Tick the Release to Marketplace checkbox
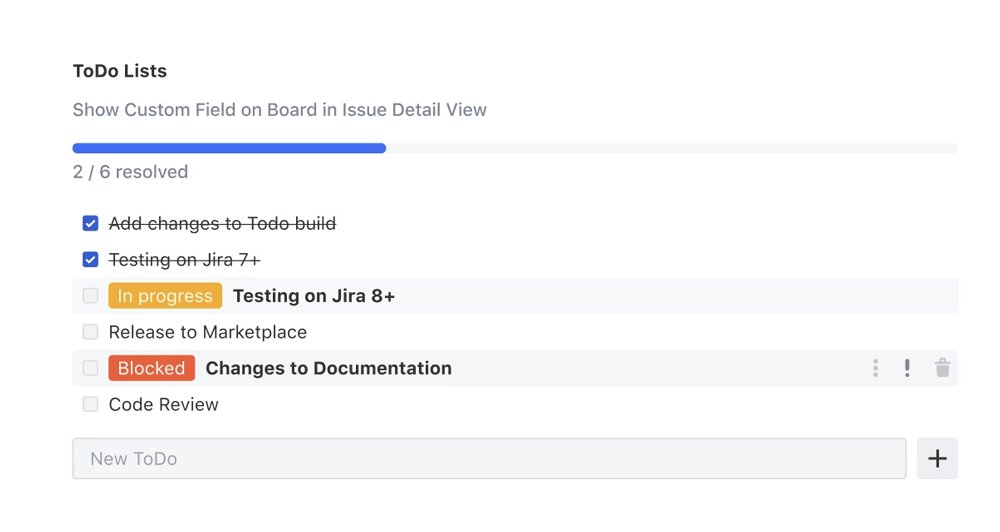Screen dimensions: 1000x532 pos(91,332)
